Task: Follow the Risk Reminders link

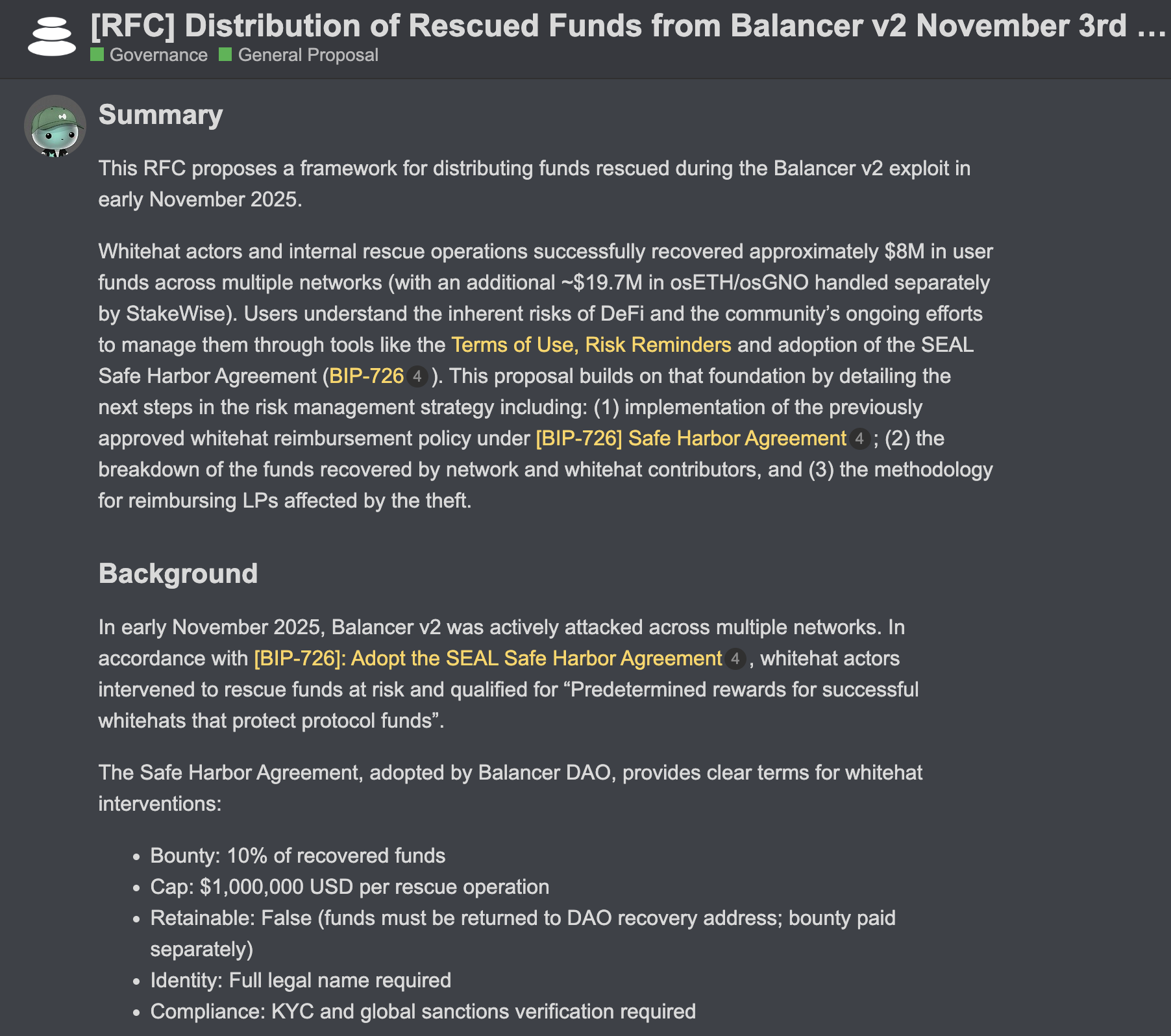Action: point(658,345)
